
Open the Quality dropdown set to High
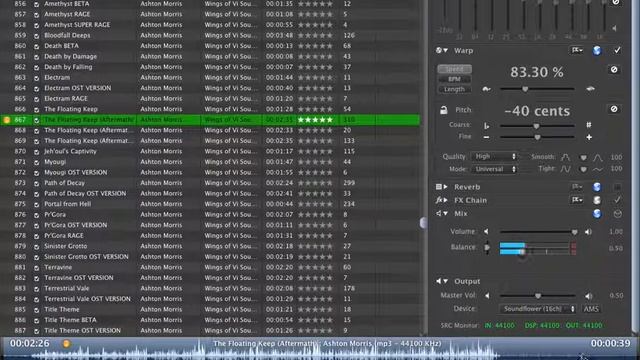495,156
